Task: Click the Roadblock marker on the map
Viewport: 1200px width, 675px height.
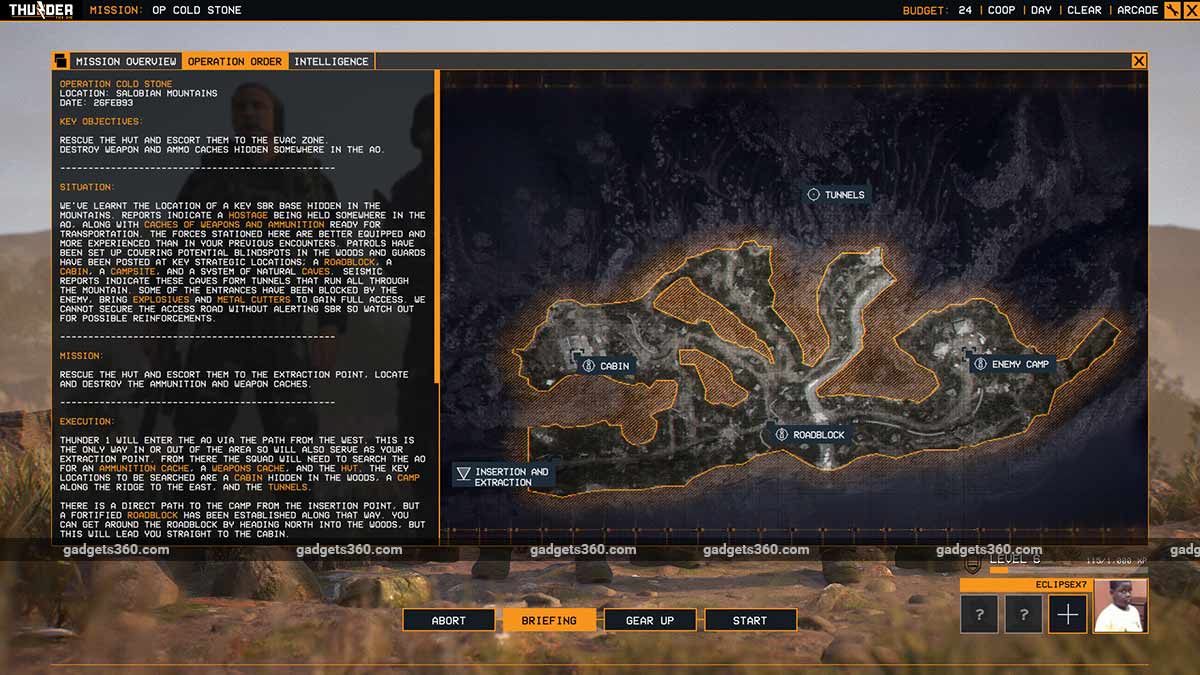Action: (810, 435)
